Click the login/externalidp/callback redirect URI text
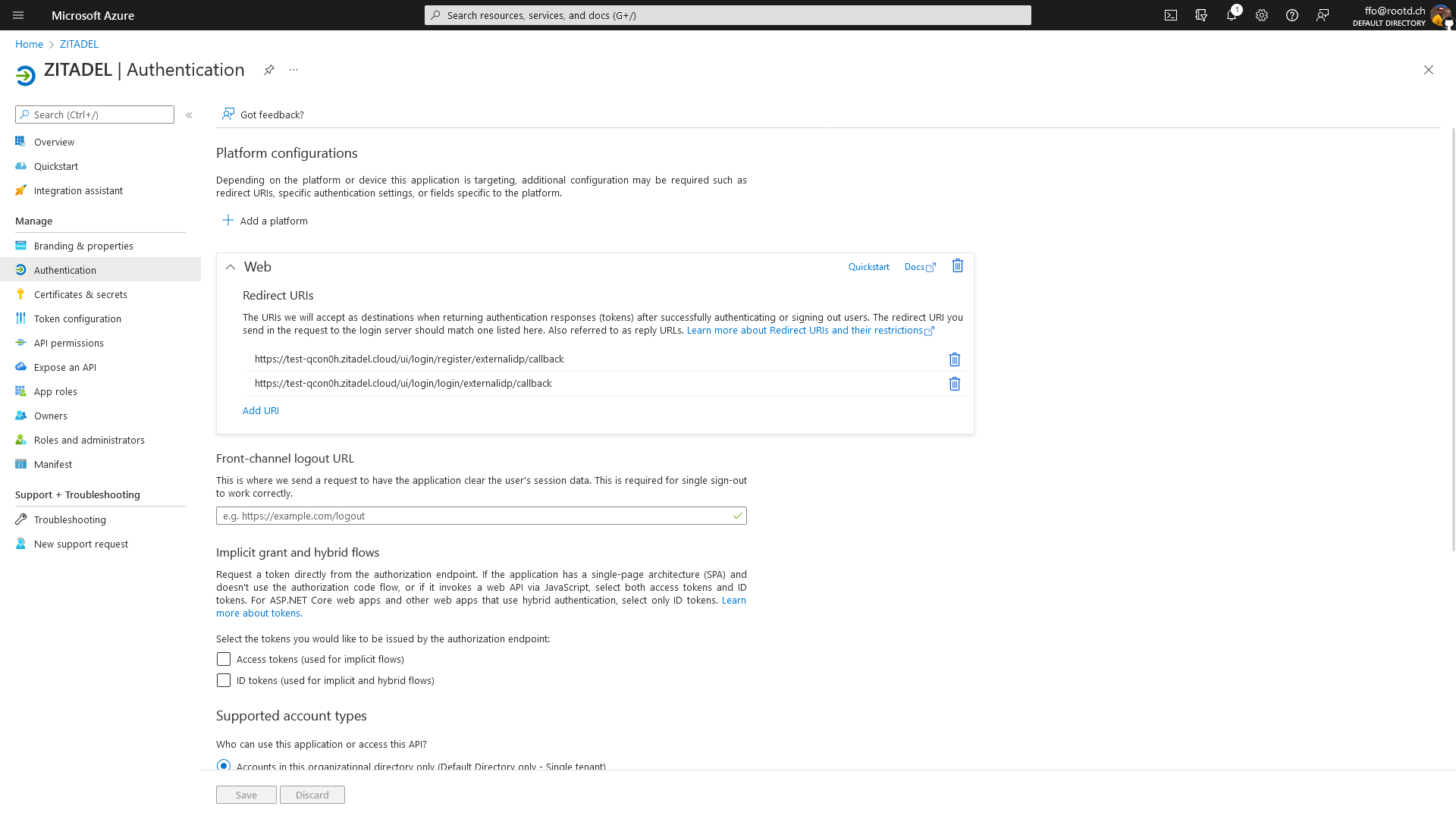1456x819 pixels. point(403,384)
